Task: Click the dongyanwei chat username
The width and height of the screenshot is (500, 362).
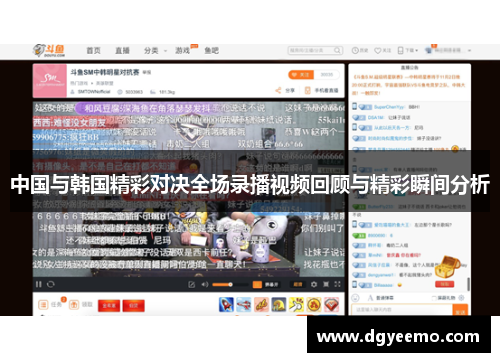Action: point(382,275)
